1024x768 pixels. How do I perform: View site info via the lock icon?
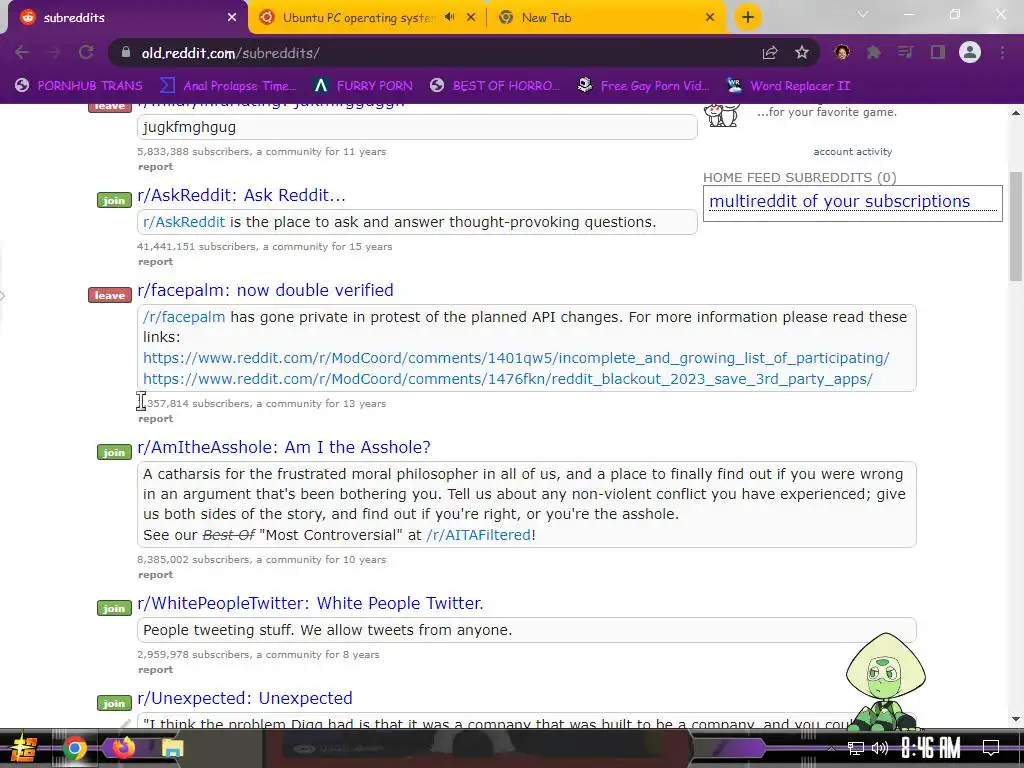[x=126, y=53]
